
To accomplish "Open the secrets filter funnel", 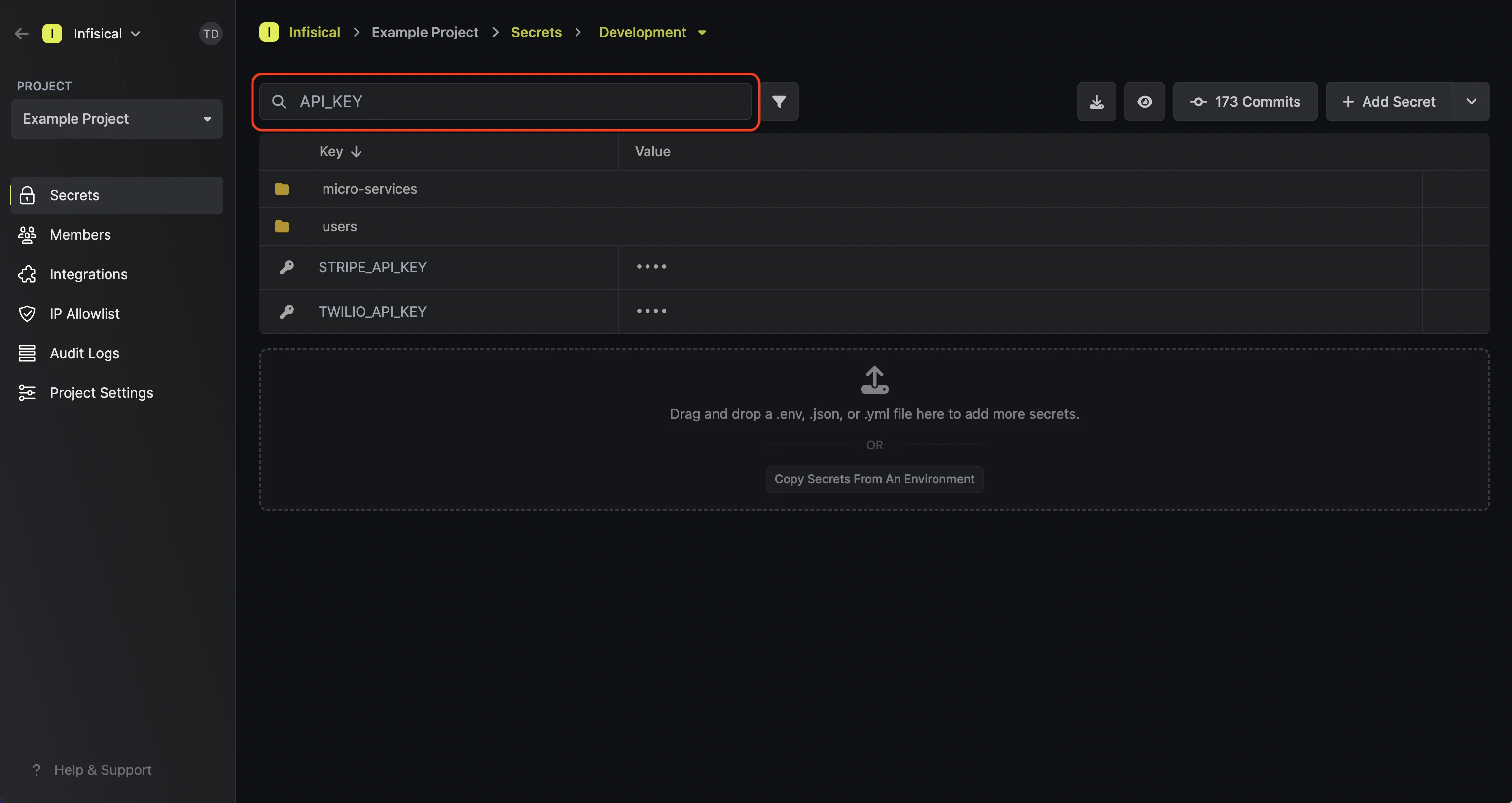I will [x=779, y=102].
